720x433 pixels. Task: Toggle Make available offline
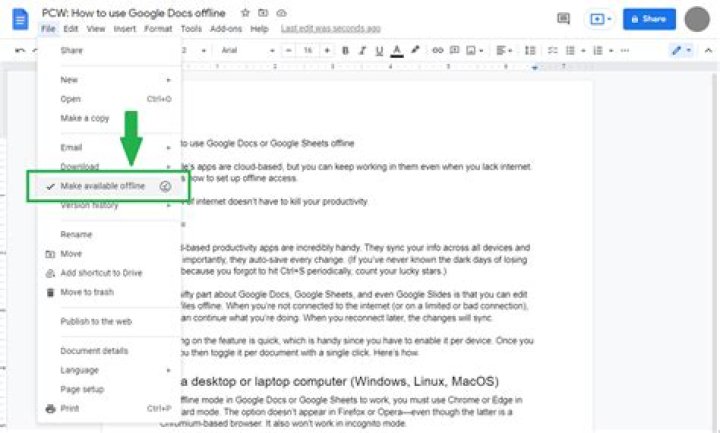(x=109, y=186)
